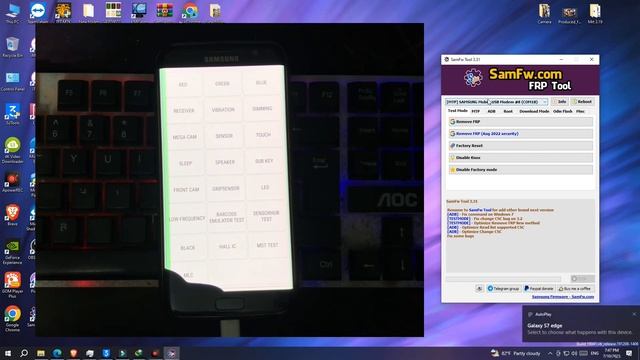The width and height of the screenshot is (640, 360).
Task: Expand the hidden system tray icons chevron
Action: [550, 353]
